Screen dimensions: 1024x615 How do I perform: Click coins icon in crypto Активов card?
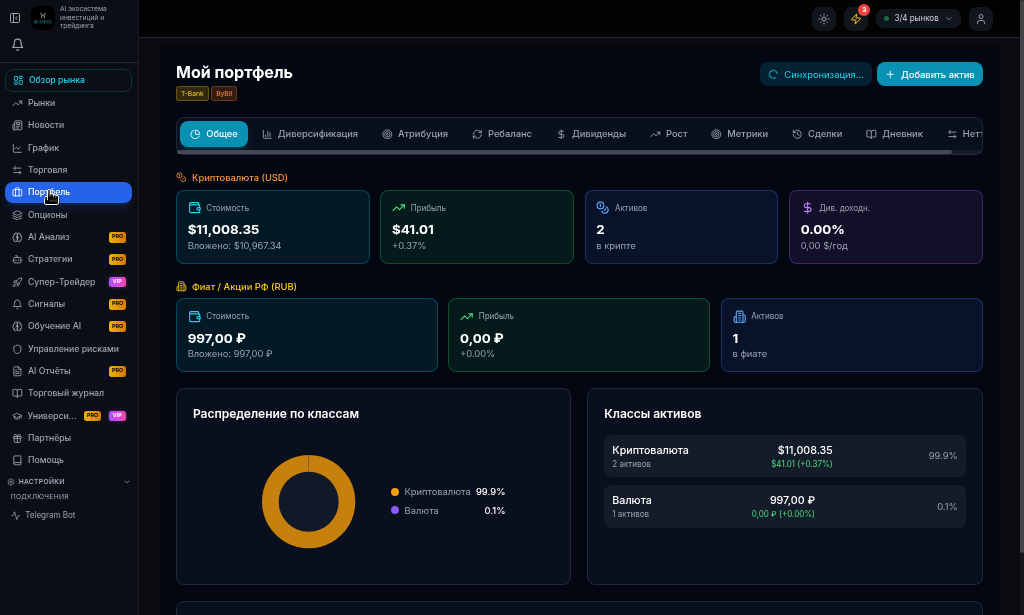pyautogui.click(x=602, y=208)
